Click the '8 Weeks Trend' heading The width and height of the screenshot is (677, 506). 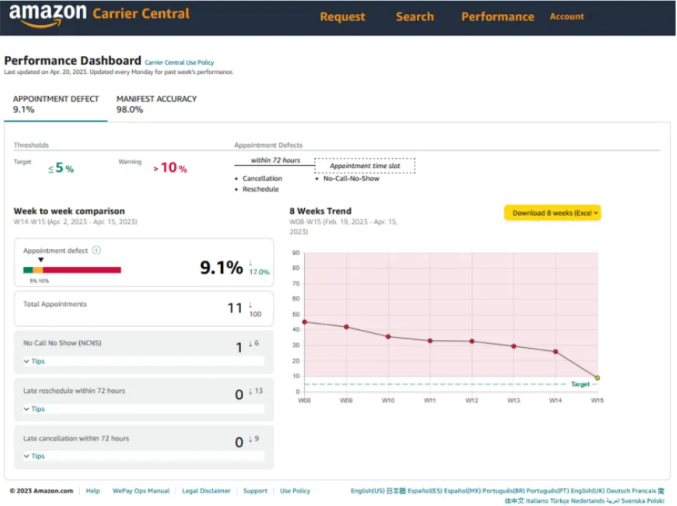[x=320, y=211]
